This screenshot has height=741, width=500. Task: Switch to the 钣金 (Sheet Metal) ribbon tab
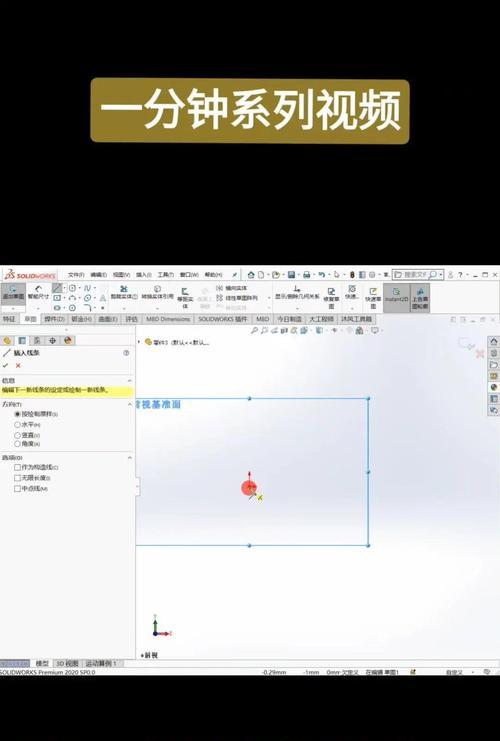pos(81,319)
